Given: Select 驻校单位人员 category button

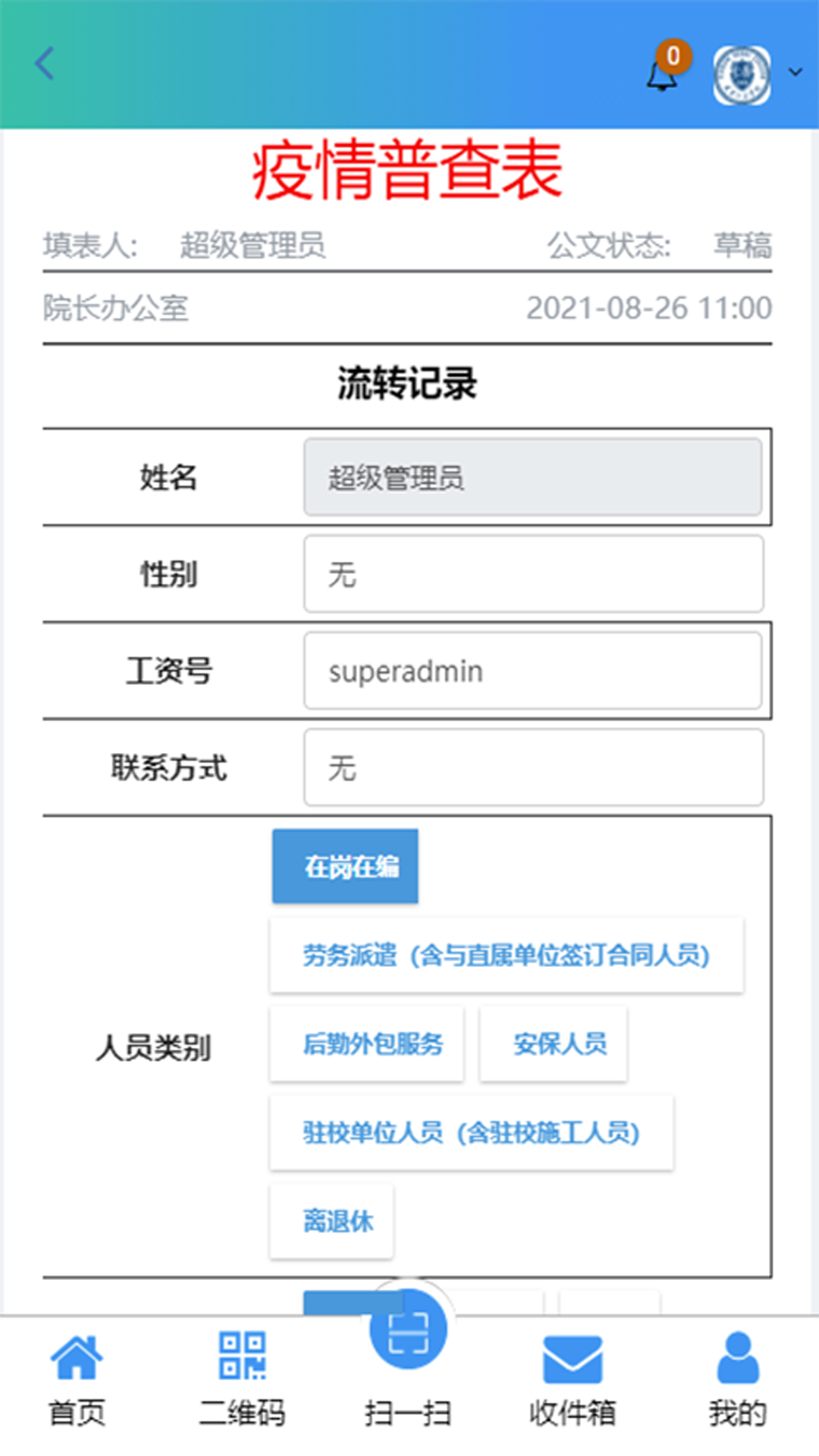Looking at the screenshot, I should 471,1133.
